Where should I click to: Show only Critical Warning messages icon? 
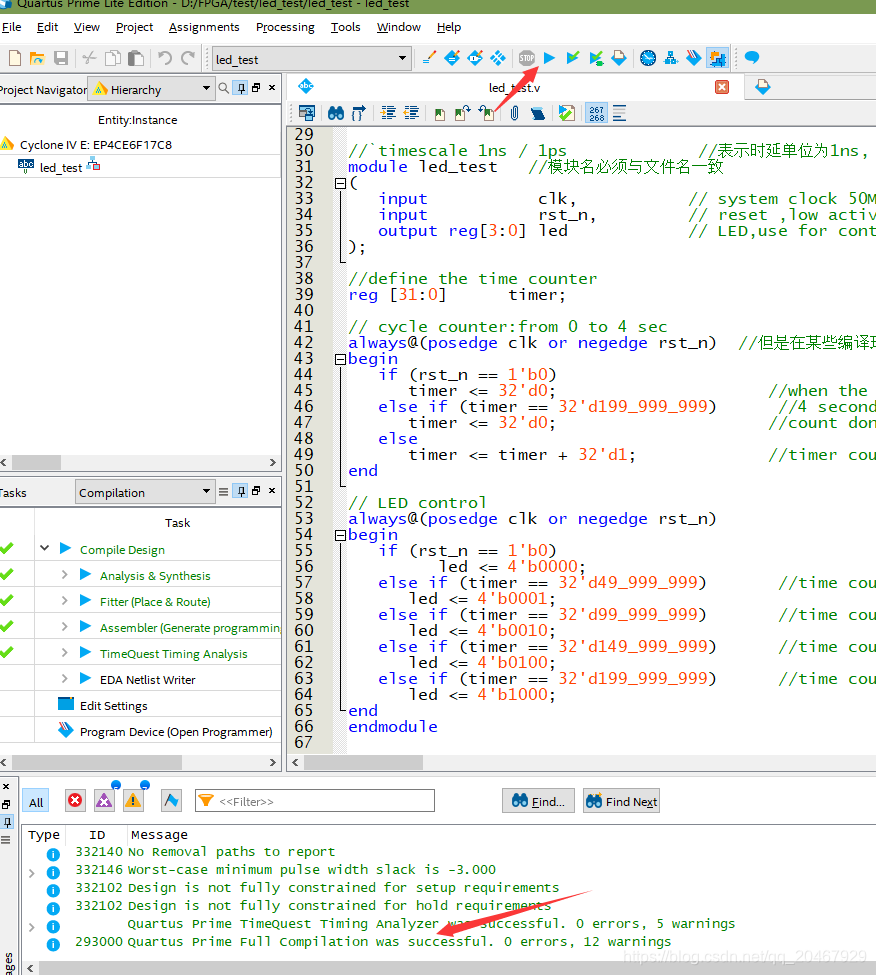[104, 800]
